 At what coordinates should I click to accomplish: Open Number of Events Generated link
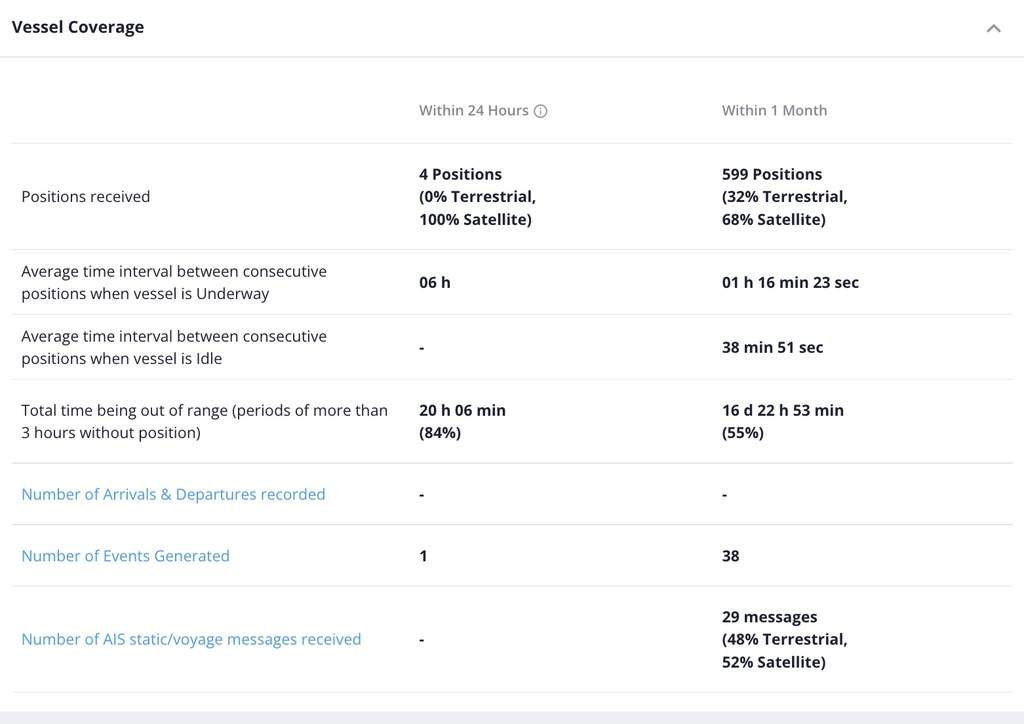(x=125, y=556)
